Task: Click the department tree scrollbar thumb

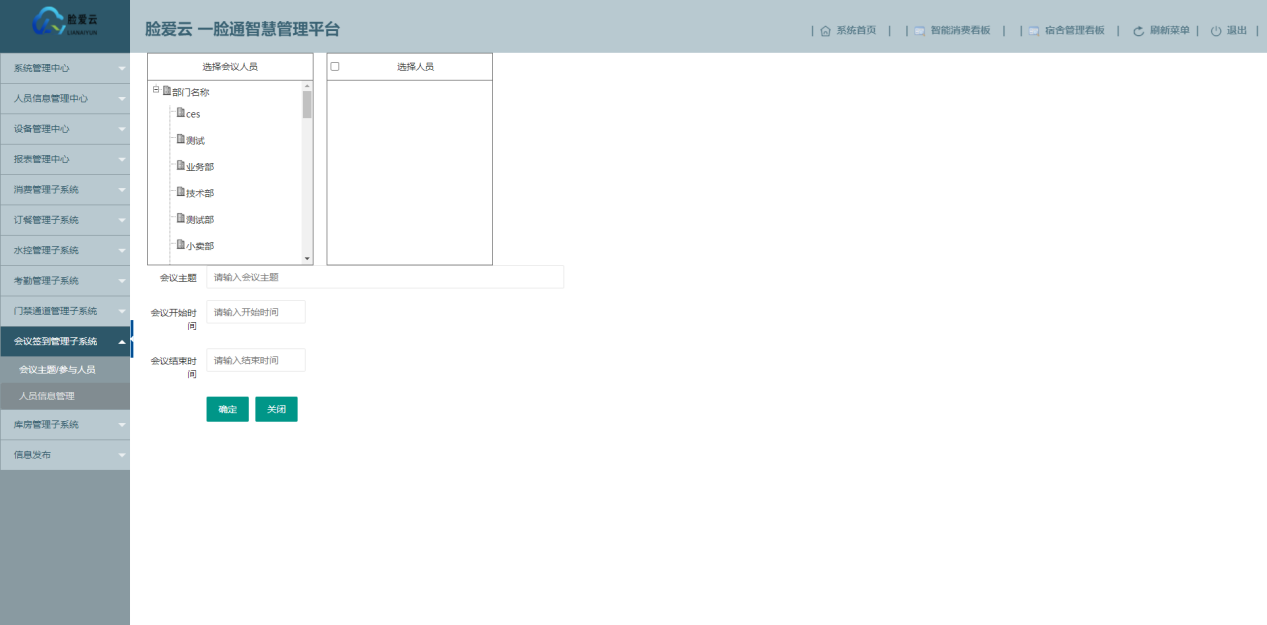Action: [307, 104]
